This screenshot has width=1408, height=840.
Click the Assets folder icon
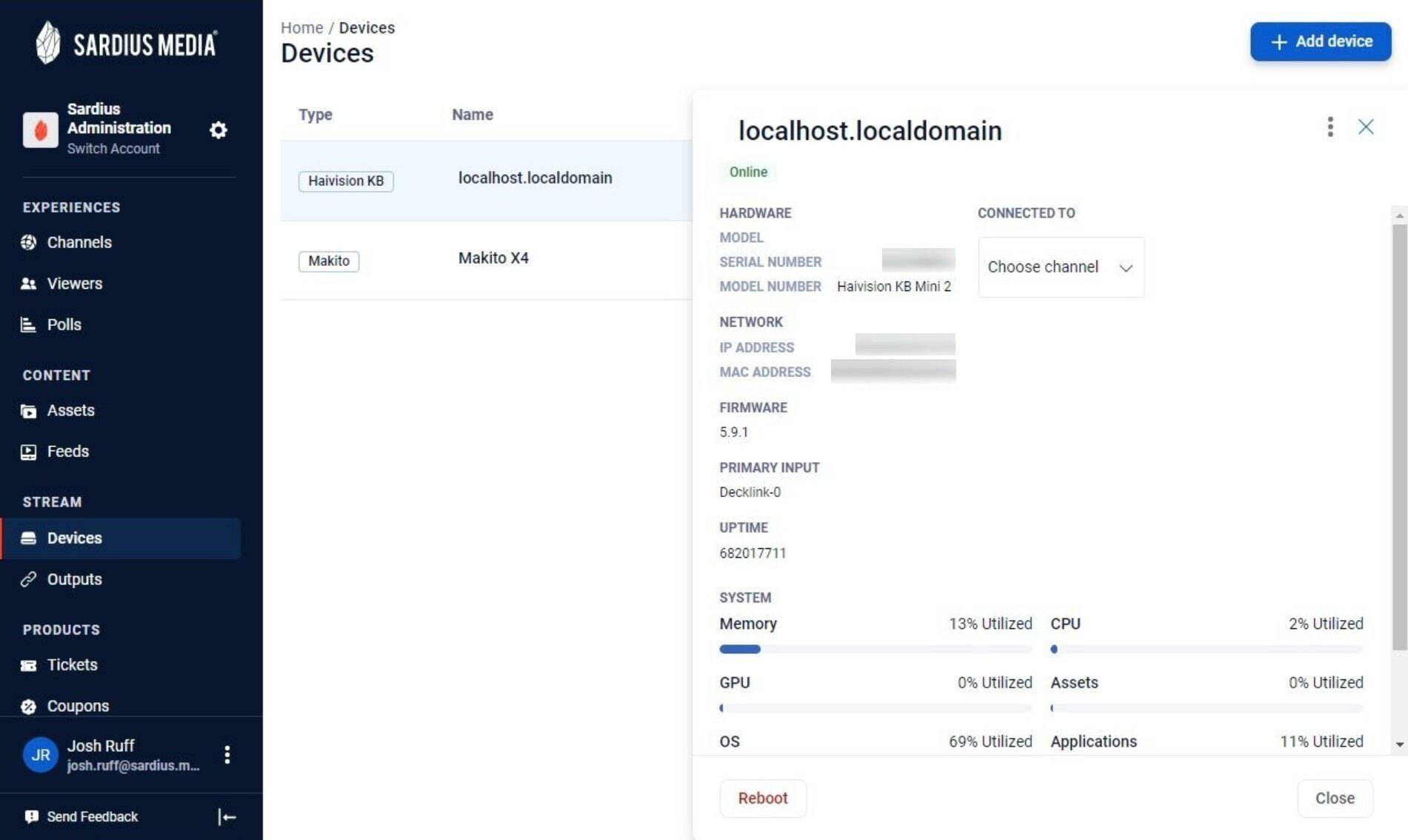(x=29, y=411)
